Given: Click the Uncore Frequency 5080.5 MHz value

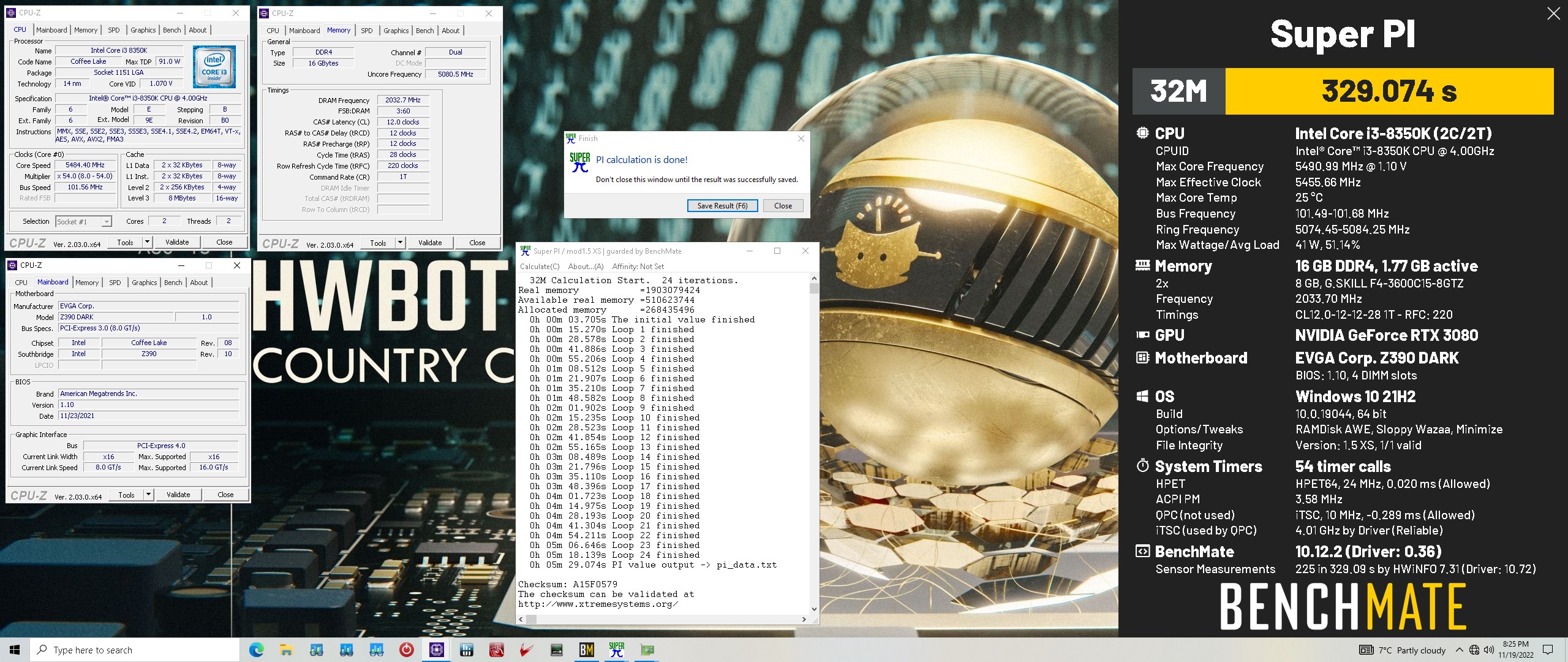Looking at the screenshot, I should point(456,74).
